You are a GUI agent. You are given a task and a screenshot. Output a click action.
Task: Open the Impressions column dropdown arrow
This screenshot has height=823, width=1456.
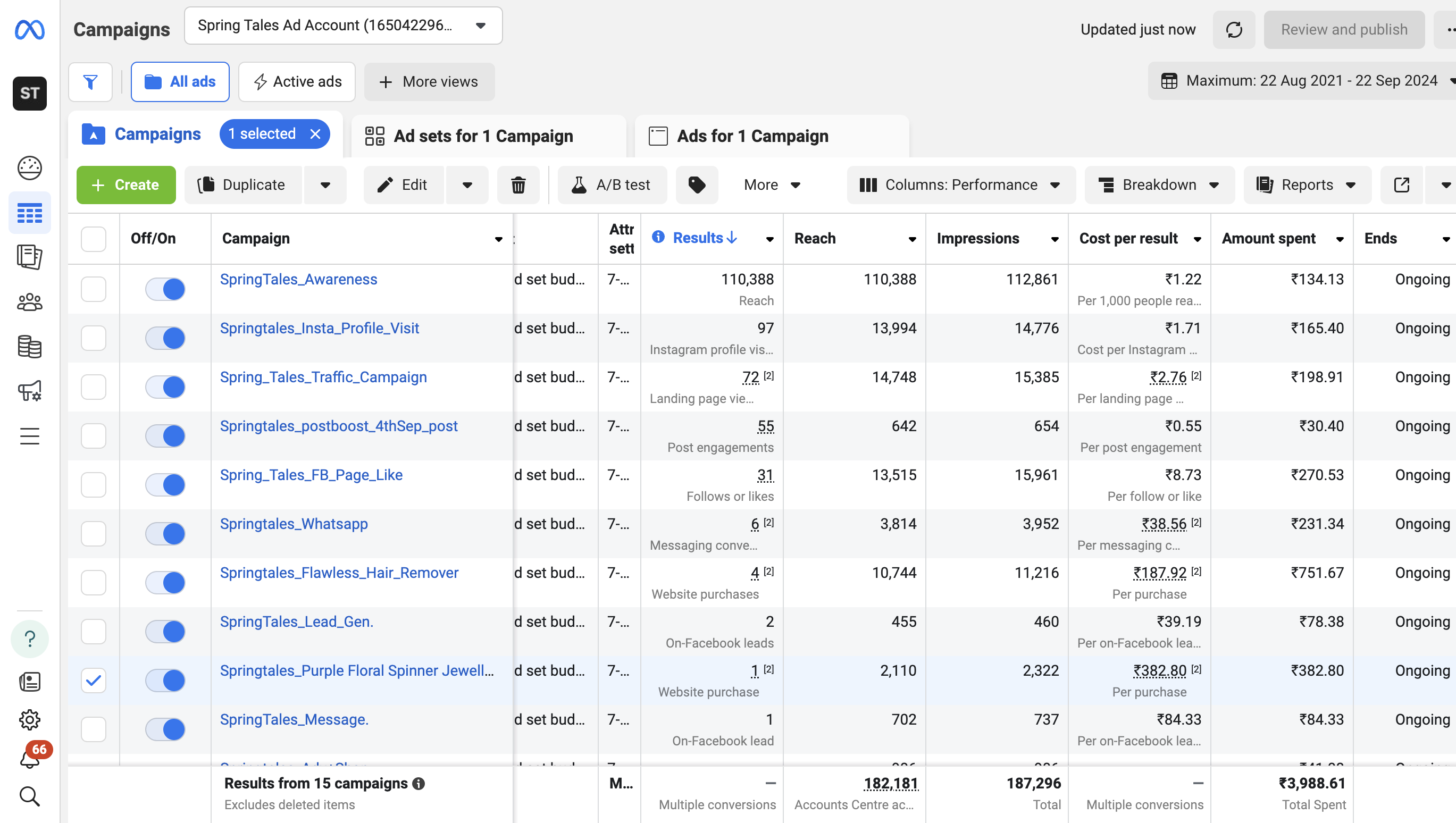[x=1055, y=239]
